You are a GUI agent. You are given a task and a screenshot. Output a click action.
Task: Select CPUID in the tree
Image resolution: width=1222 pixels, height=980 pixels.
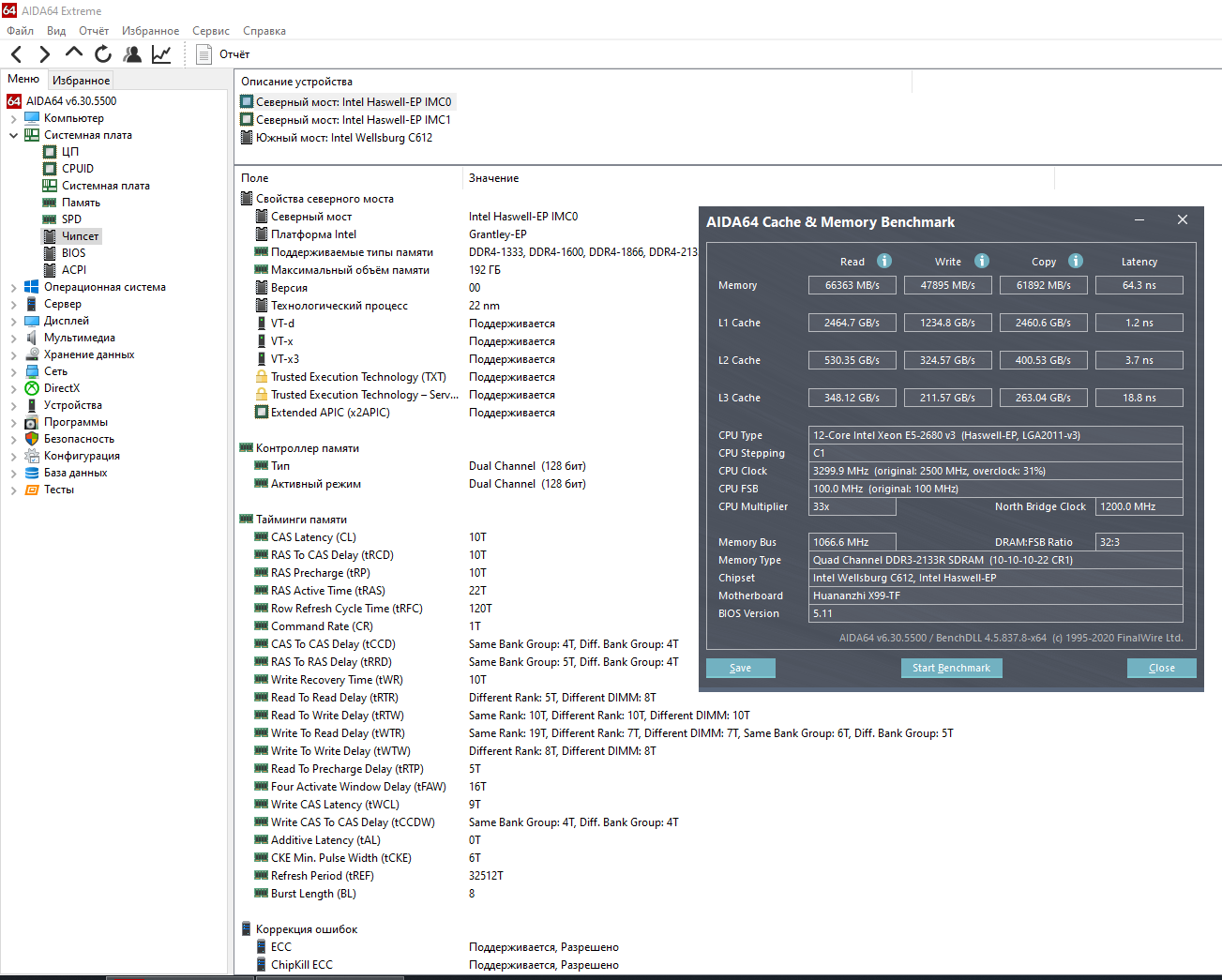pos(78,169)
